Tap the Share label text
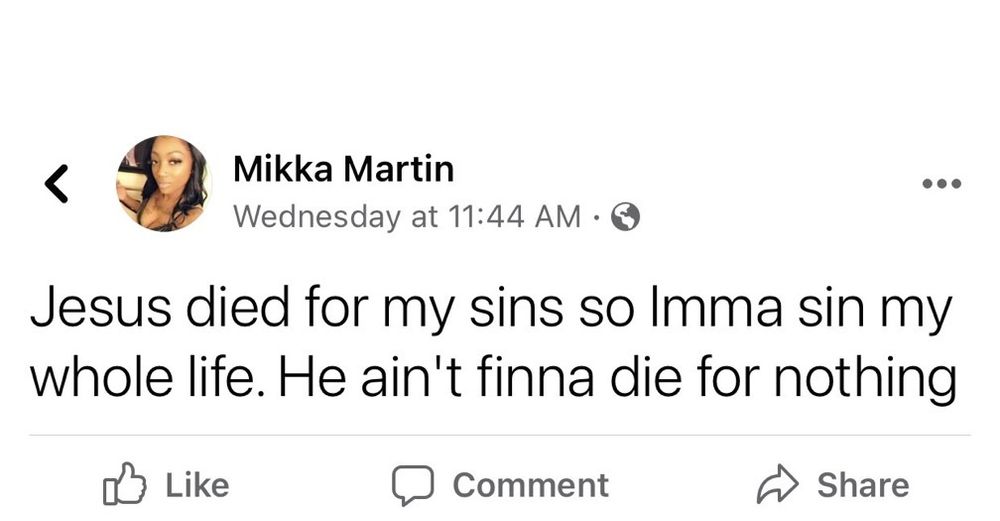 coord(864,485)
